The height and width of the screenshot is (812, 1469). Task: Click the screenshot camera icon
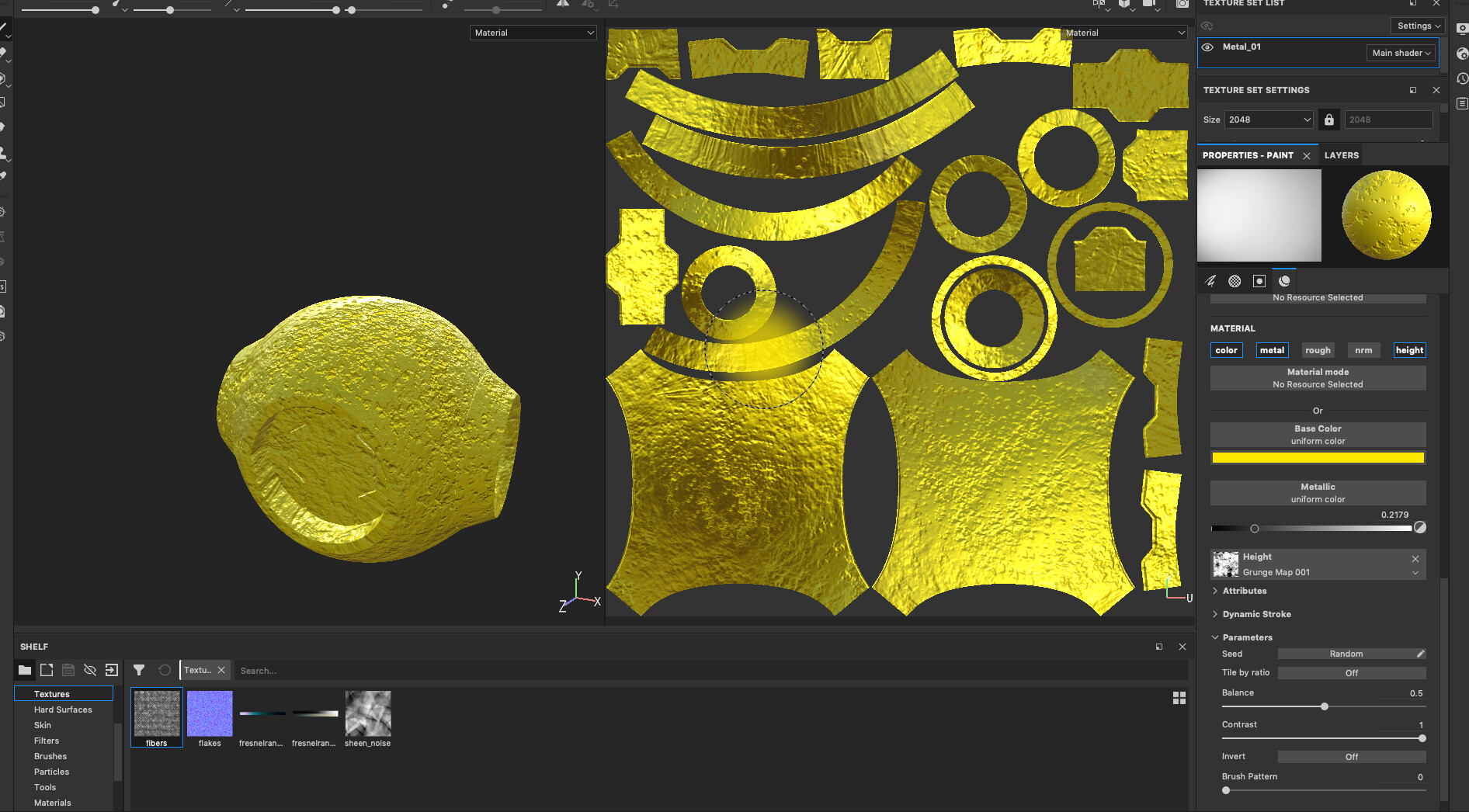(1182, 4)
